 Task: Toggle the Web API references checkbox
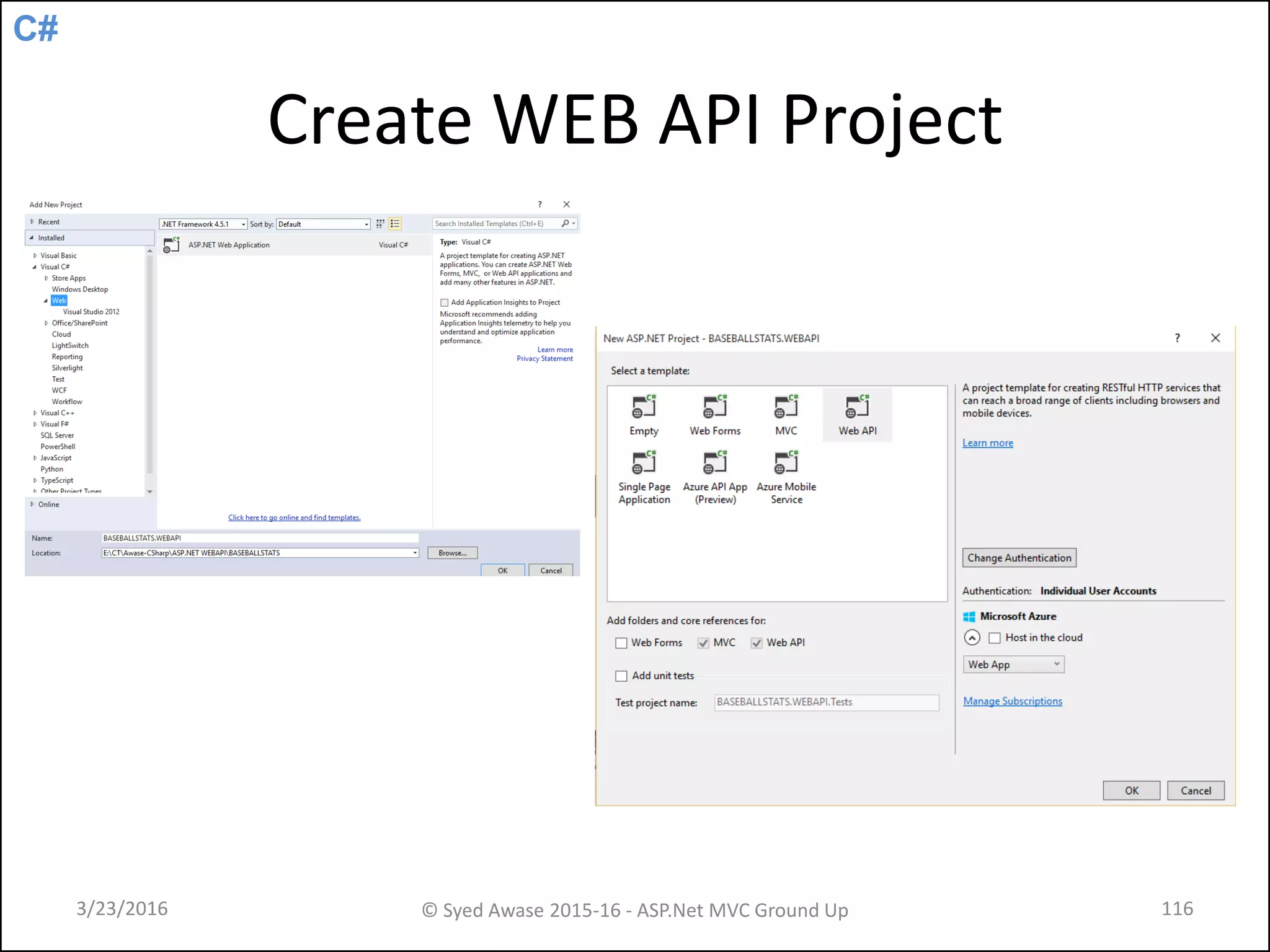(757, 643)
